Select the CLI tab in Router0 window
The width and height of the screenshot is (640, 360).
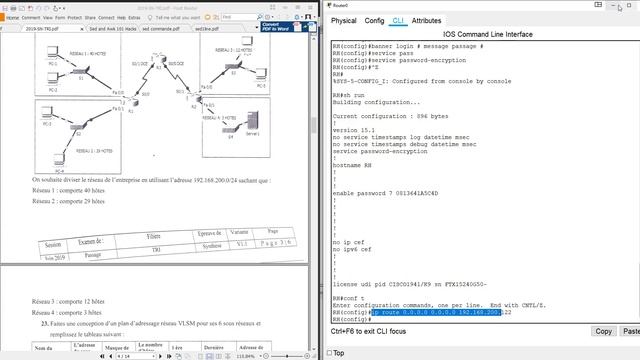pos(398,20)
